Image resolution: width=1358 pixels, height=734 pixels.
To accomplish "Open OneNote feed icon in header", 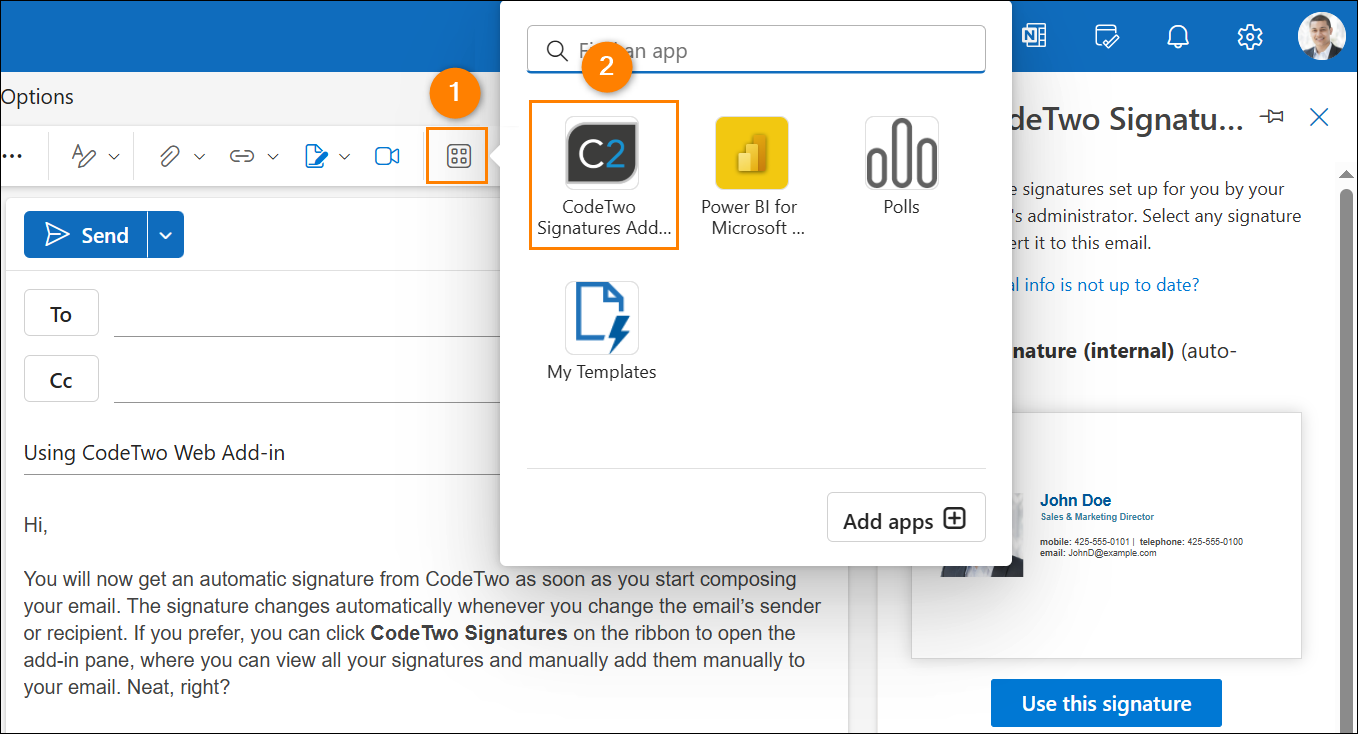I will (x=1034, y=36).
